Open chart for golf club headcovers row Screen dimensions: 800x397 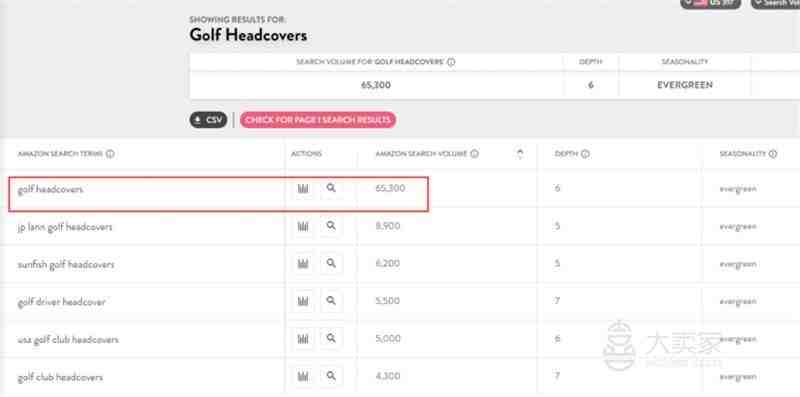(x=303, y=377)
